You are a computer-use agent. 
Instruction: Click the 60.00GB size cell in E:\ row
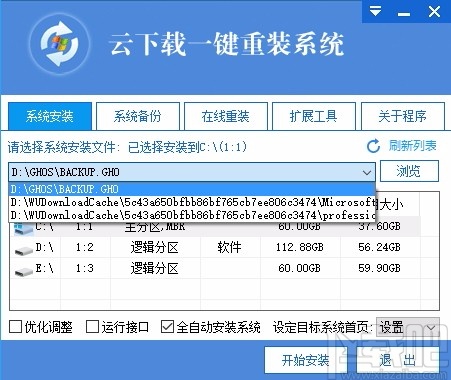299,268
